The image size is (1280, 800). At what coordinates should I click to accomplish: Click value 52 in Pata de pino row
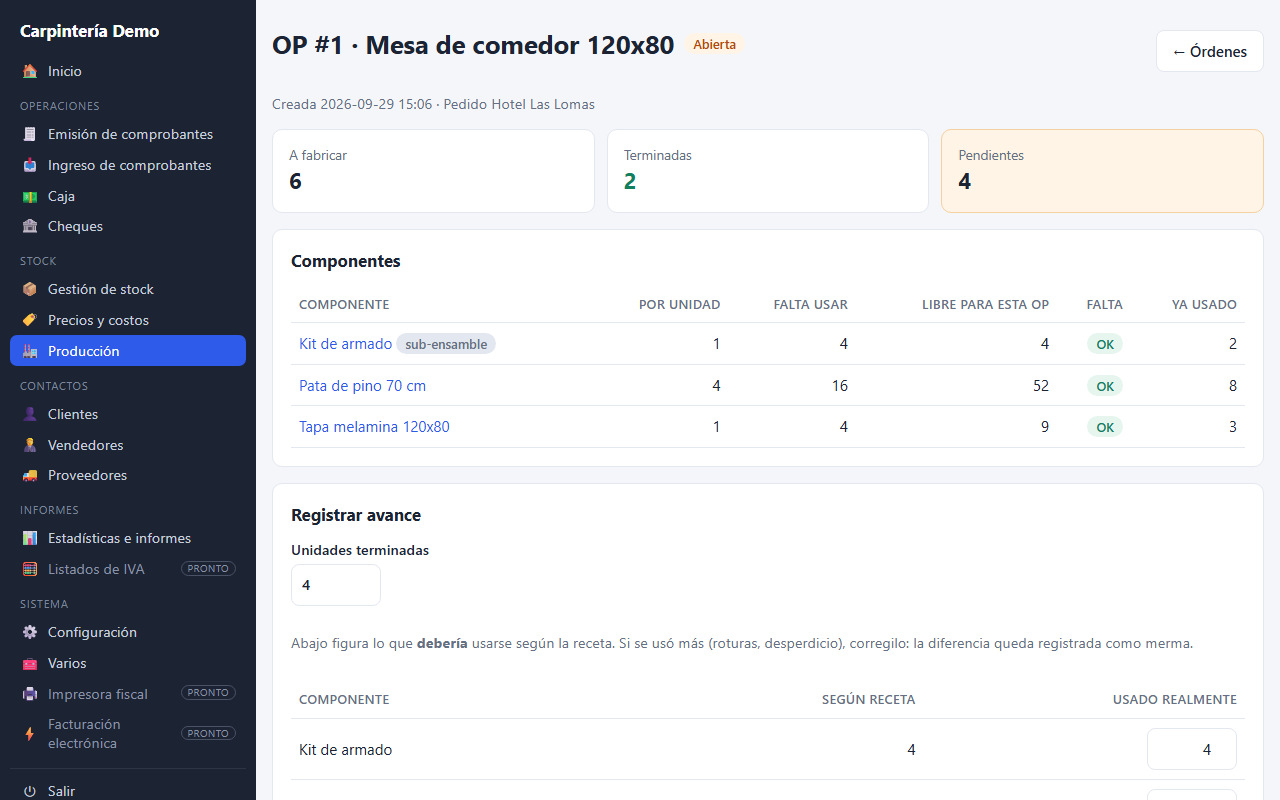pyautogui.click(x=1041, y=386)
